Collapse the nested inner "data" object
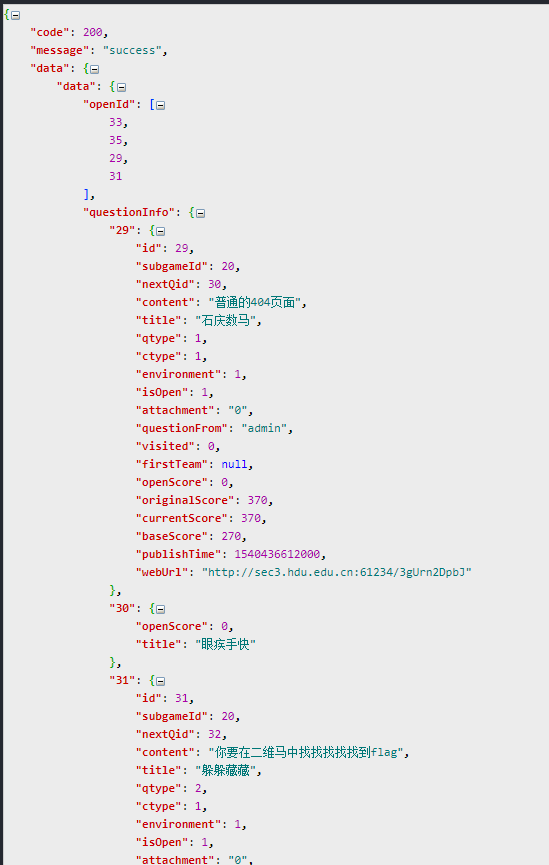The height and width of the screenshot is (865, 549). coord(121,87)
